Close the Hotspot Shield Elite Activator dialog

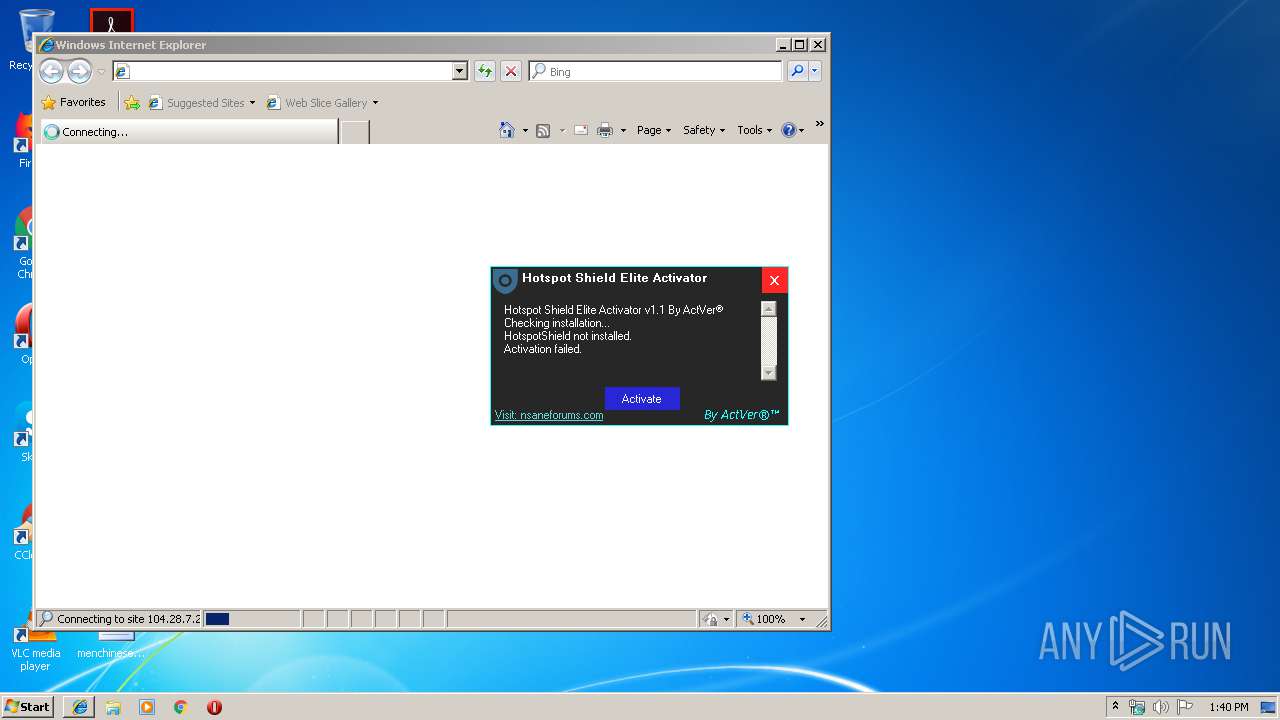tap(774, 280)
